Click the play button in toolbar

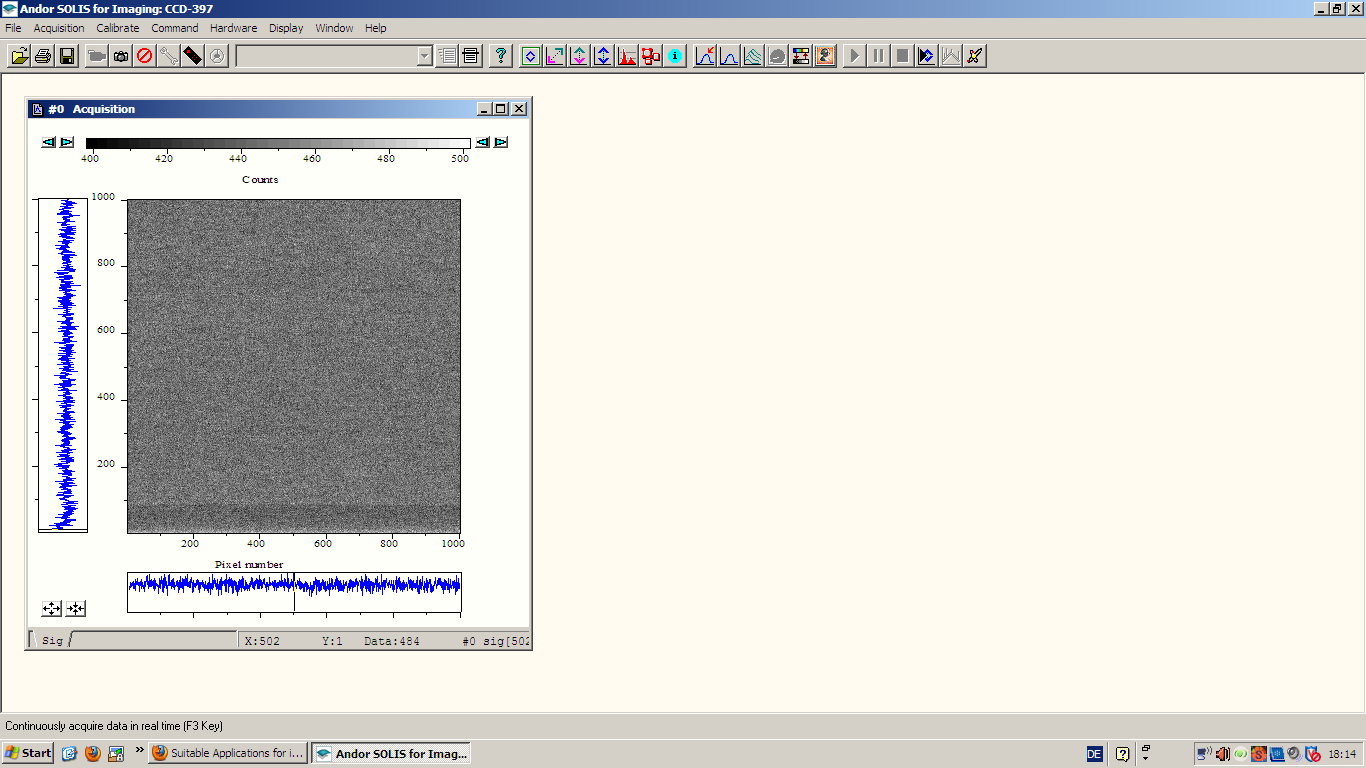click(x=854, y=56)
